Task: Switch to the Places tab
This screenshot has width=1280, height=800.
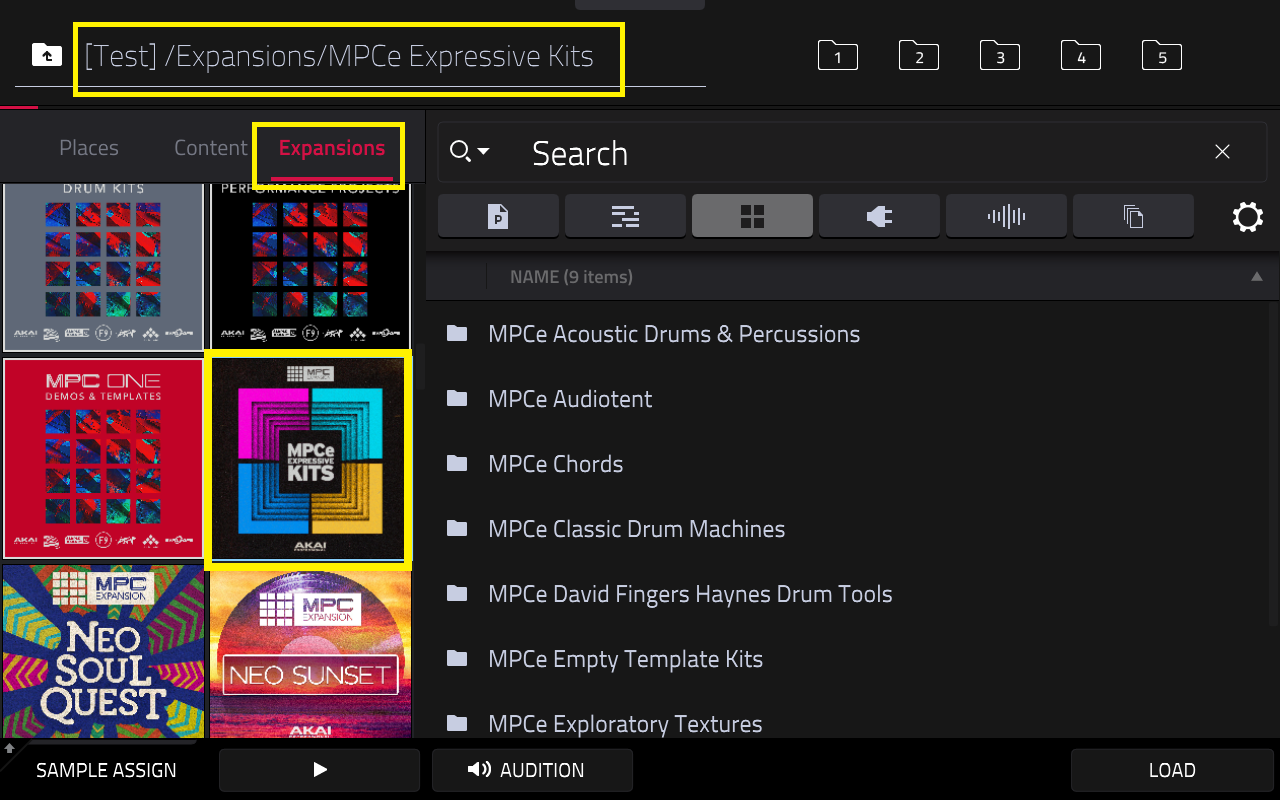Action: click(89, 148)
